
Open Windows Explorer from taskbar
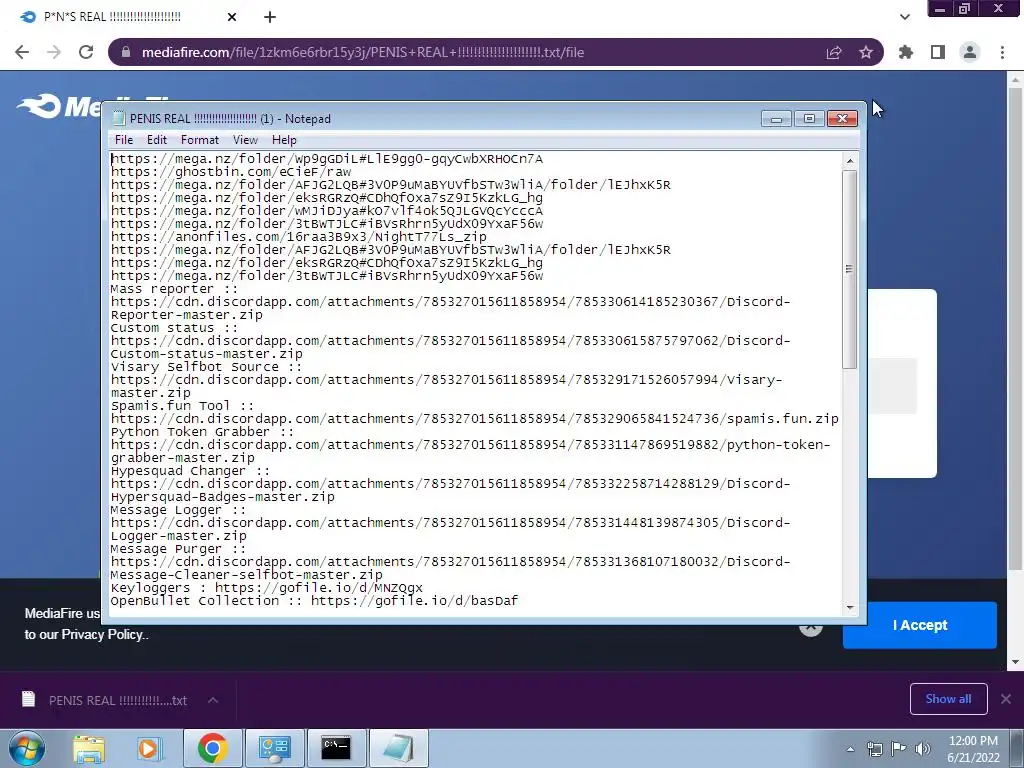pyautogui.click(x=89, y=748)
